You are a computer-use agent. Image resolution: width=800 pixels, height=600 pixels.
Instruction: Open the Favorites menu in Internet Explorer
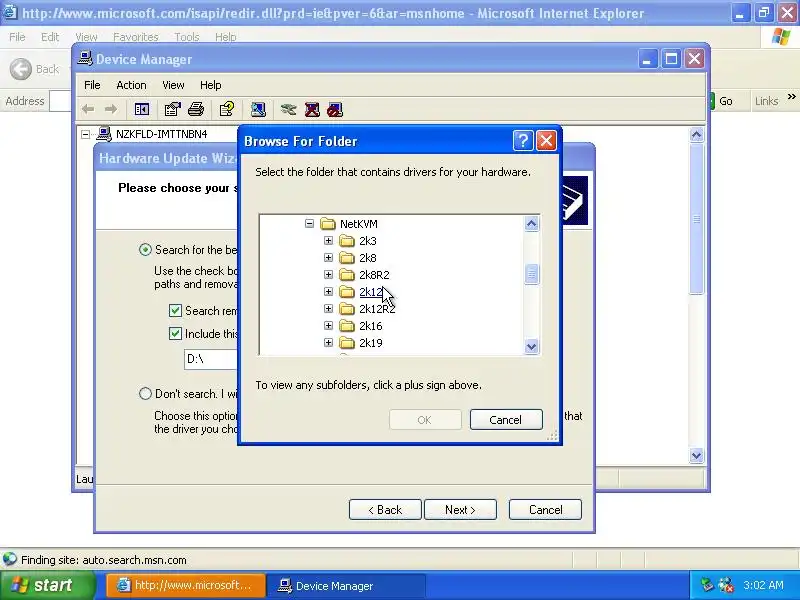click(136, 37)
